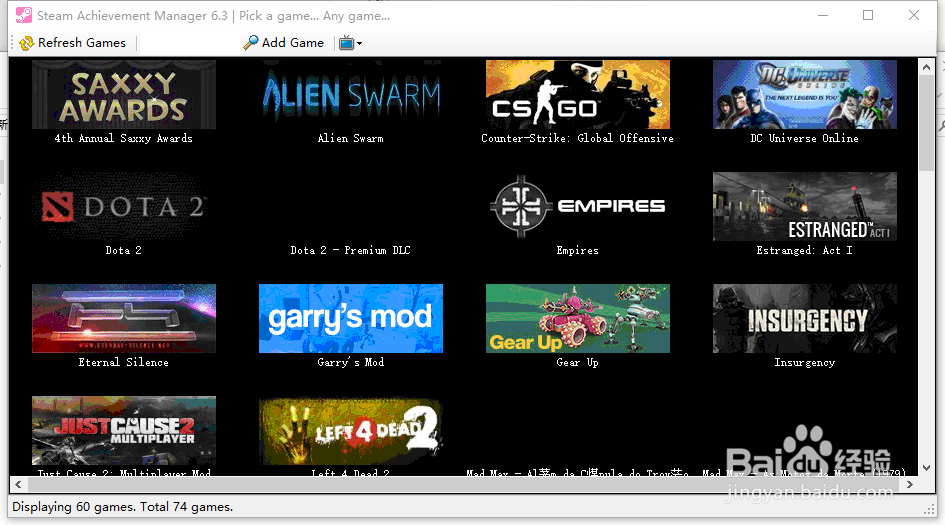Click the vertical scrollbar up arrow

tap(926, 67)
